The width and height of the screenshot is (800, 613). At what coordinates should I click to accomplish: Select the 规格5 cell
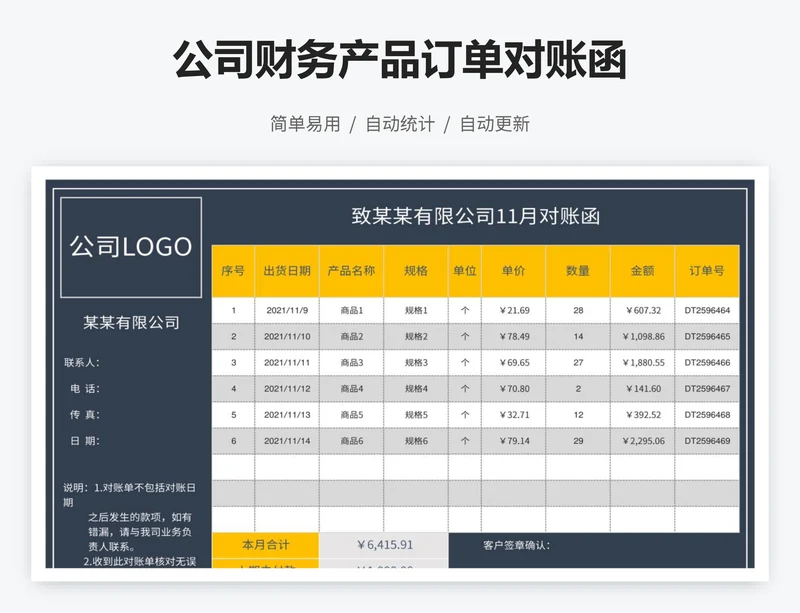tap(416, 414)
